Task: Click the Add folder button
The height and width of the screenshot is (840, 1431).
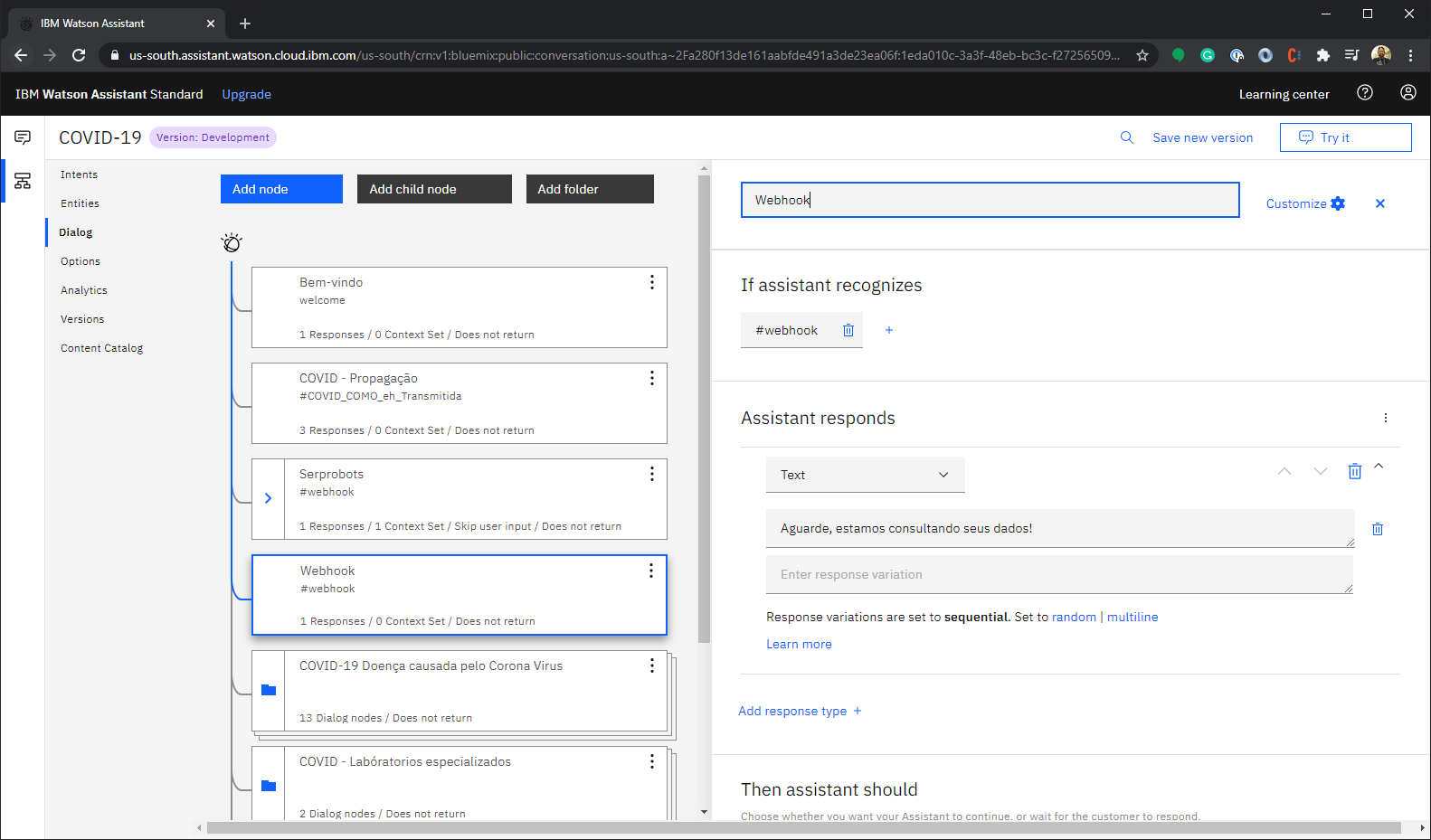Action: point(590,189)
